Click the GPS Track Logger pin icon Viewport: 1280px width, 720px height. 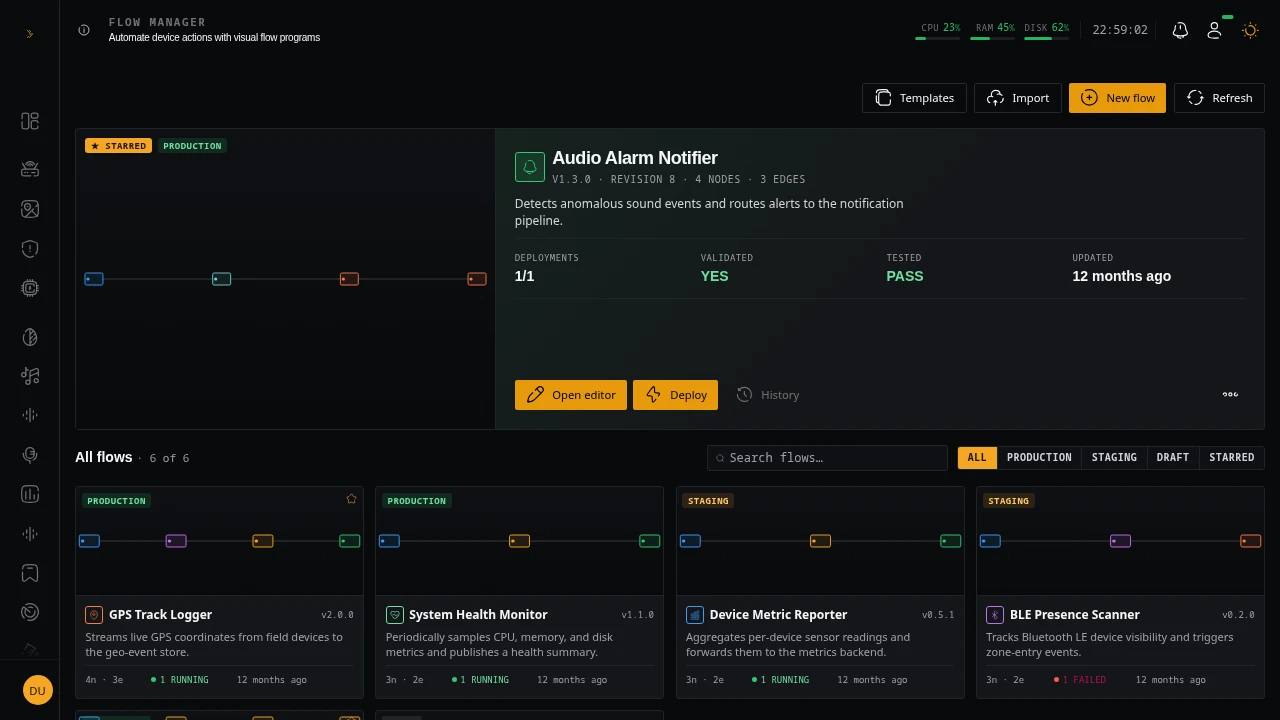tap(94, 615)
